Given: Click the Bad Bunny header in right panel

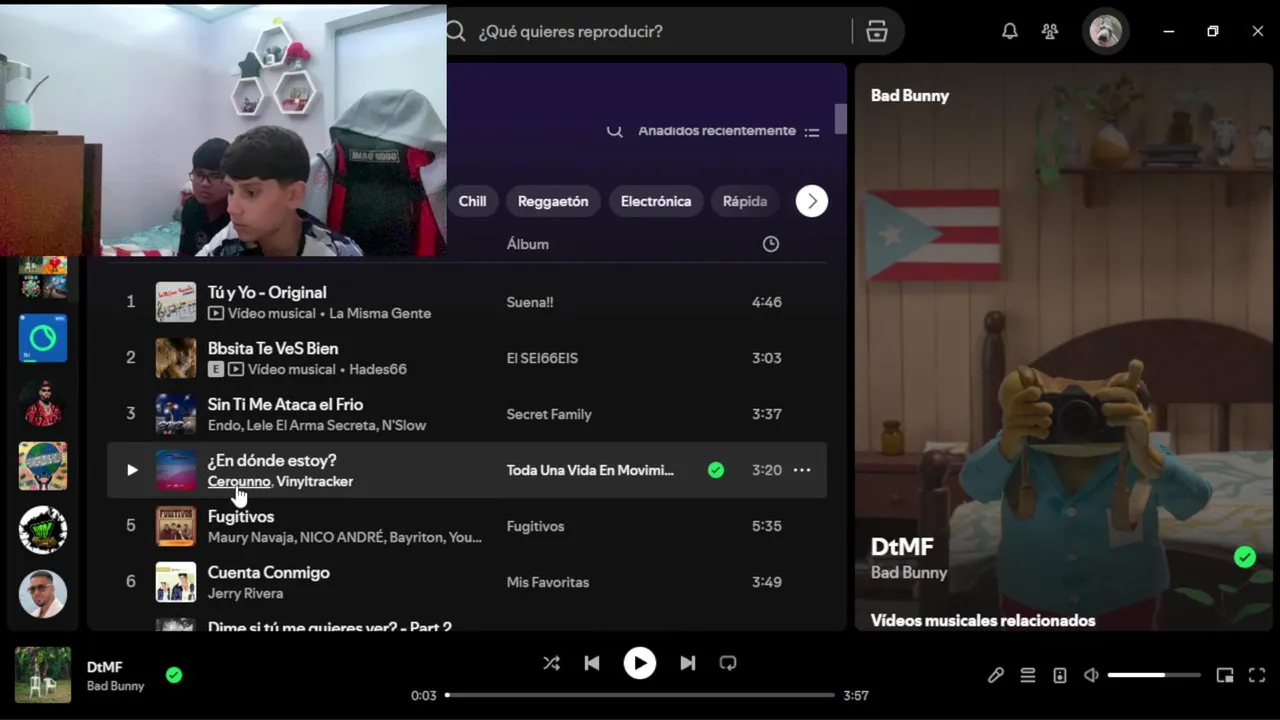Looking at the screenshot, I should coord(910,95).
